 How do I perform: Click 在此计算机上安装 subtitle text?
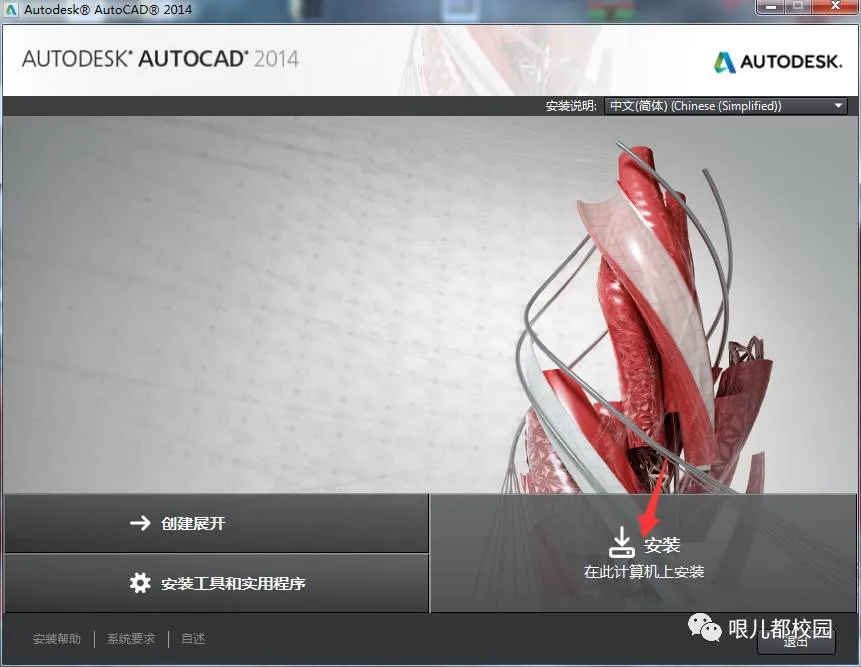coord(644,572)
